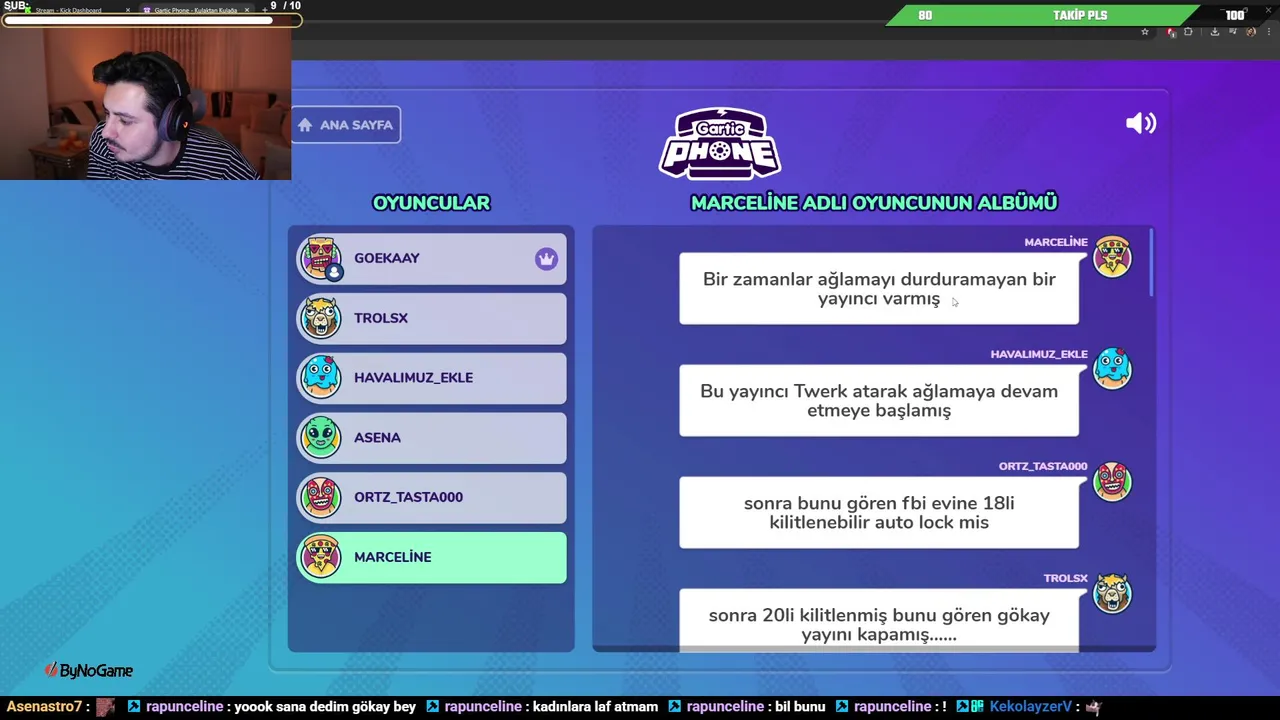This screenshot has width=1280, height=720.
Task: Click the OYUNCULAR heading
Action: coord(431,203)
